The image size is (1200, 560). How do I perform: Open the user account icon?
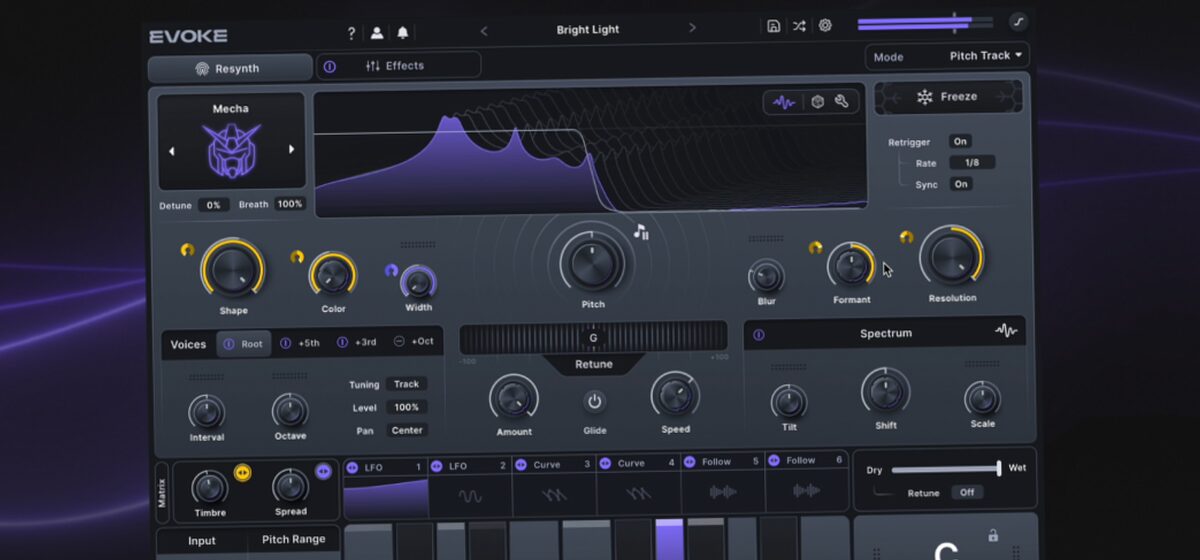point(377,33)
